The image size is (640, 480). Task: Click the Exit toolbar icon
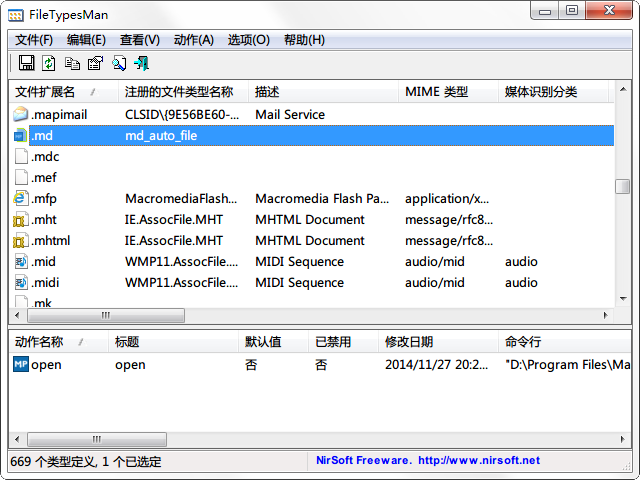coord(142,64)
